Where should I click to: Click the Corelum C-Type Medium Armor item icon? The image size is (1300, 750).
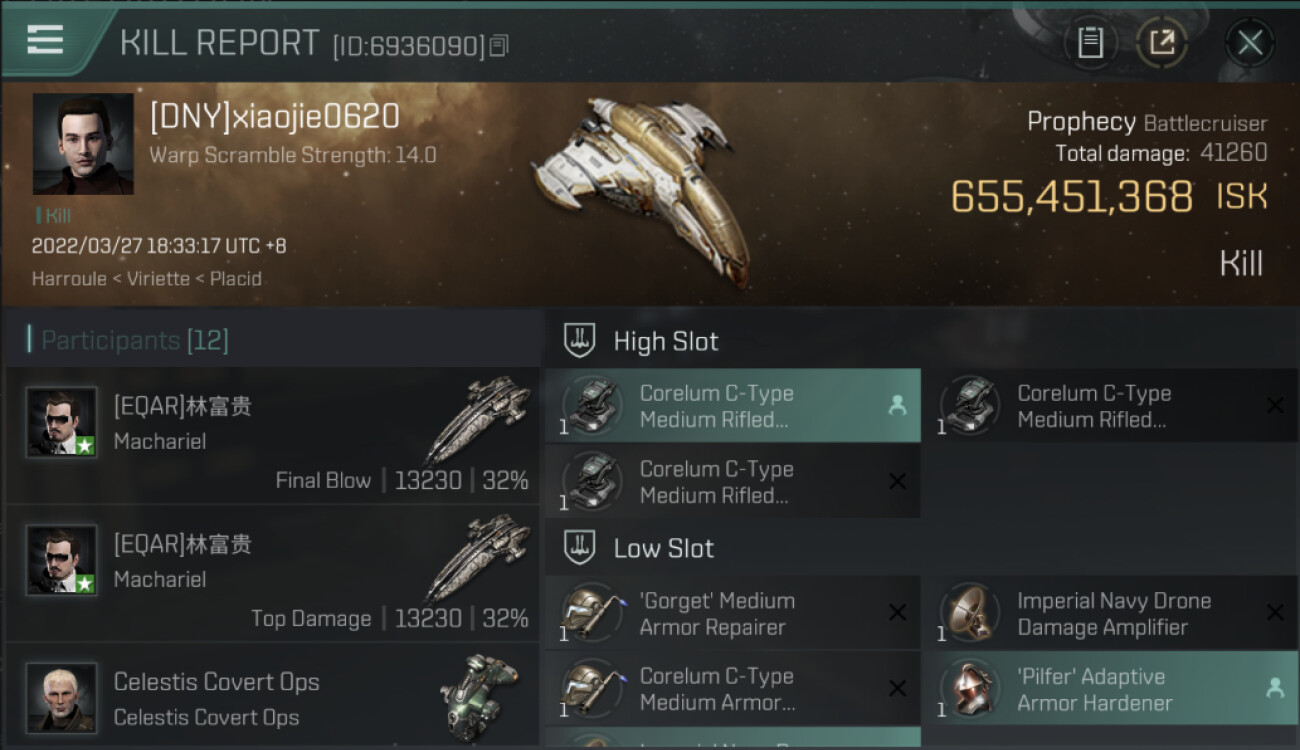[592, 689]
